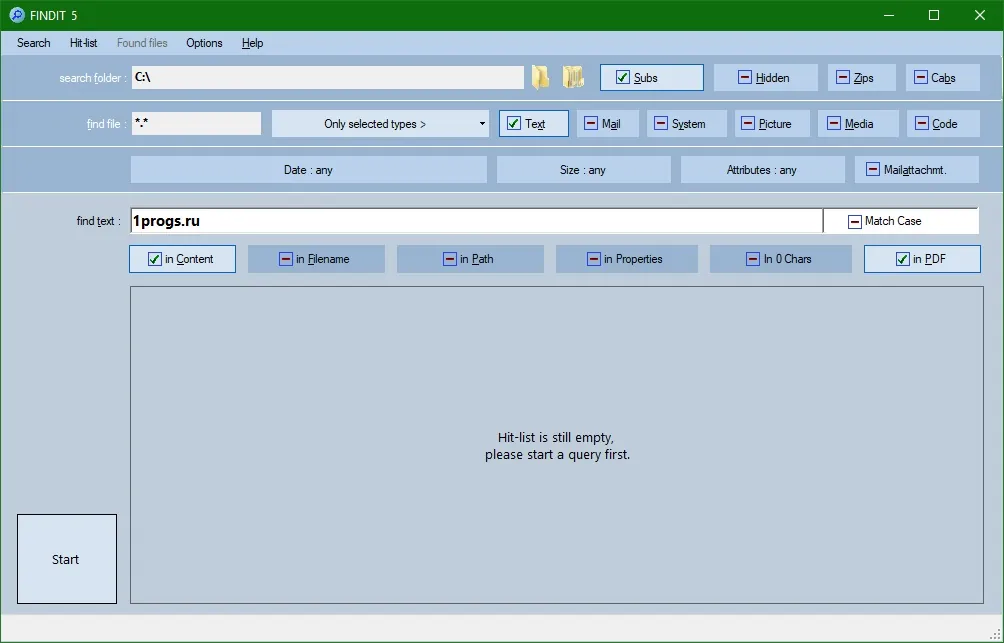Enable the in Path option

(470, 259)
